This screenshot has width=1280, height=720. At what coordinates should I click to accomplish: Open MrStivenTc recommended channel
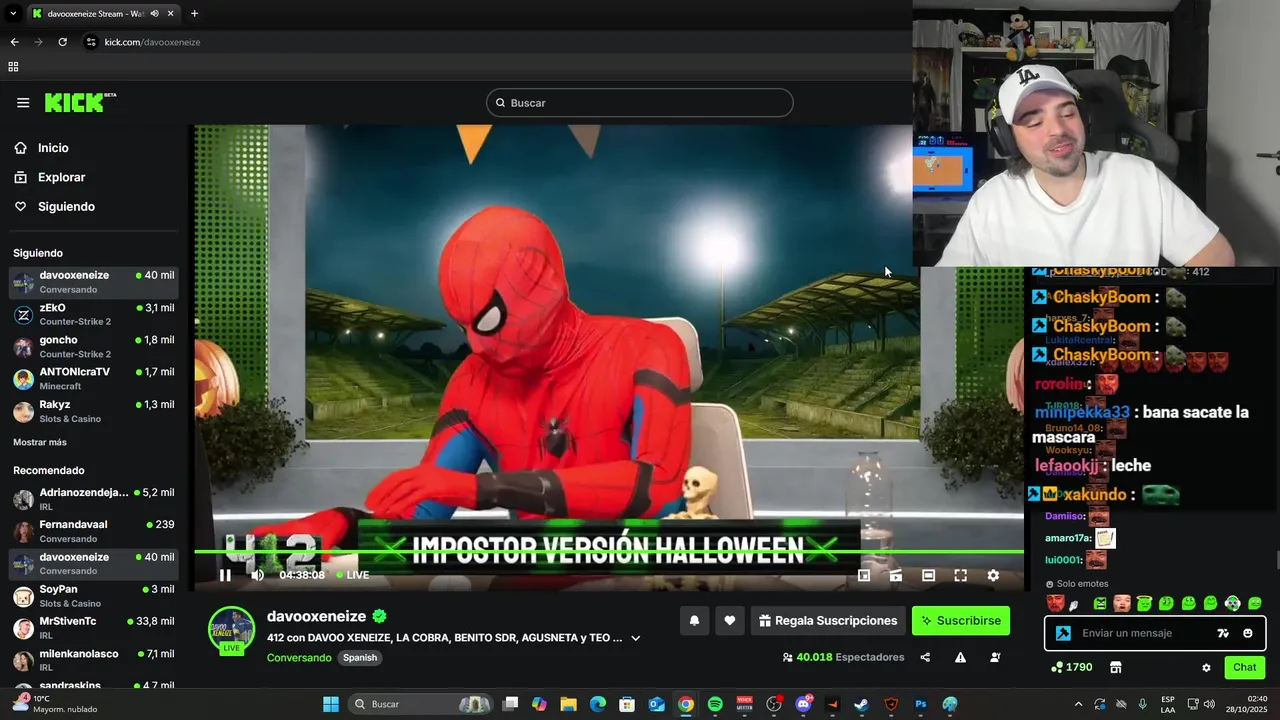tap(93, 628)
